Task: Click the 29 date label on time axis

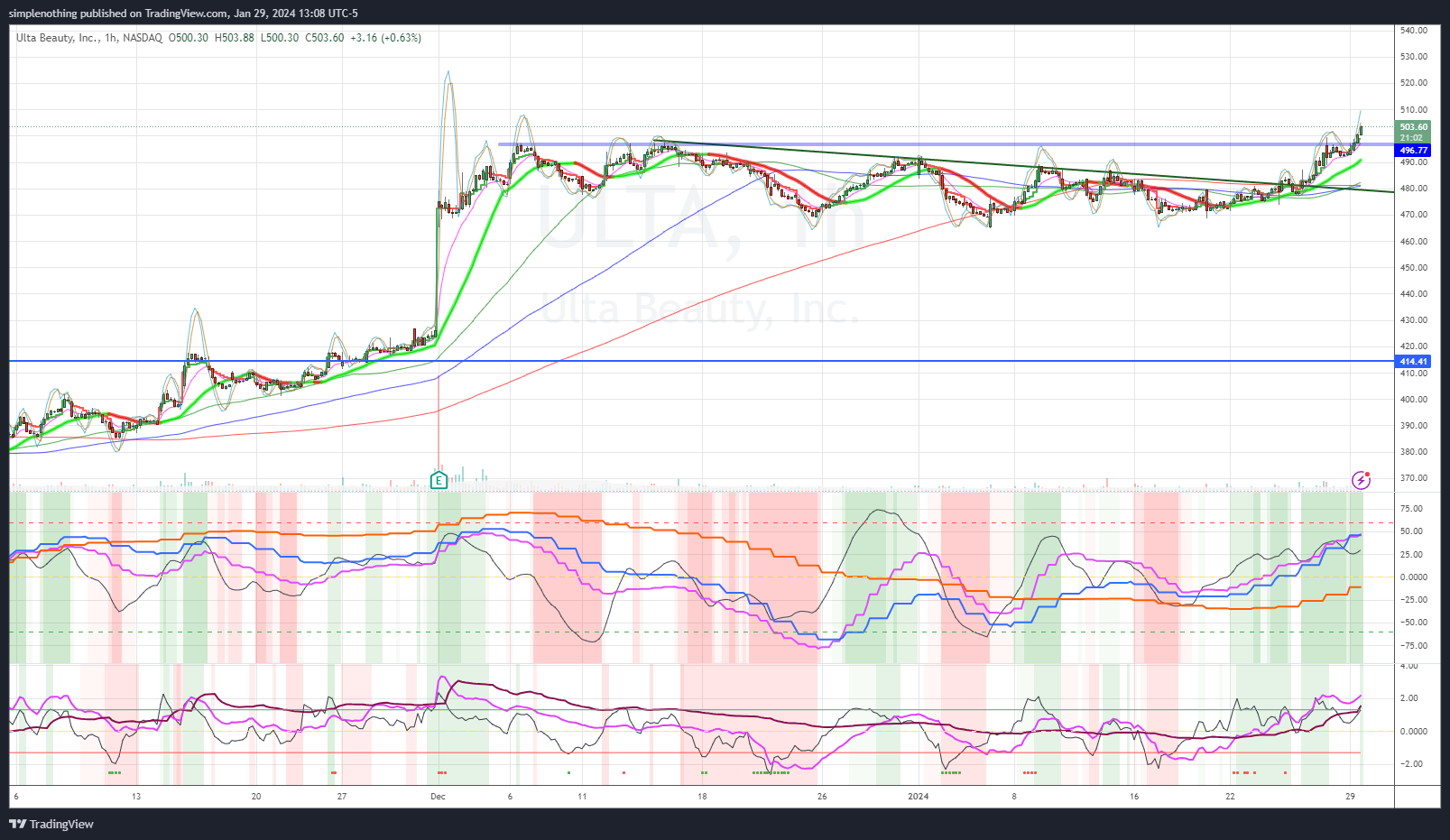Action: pyautogui.click(x=1350, y=797)
